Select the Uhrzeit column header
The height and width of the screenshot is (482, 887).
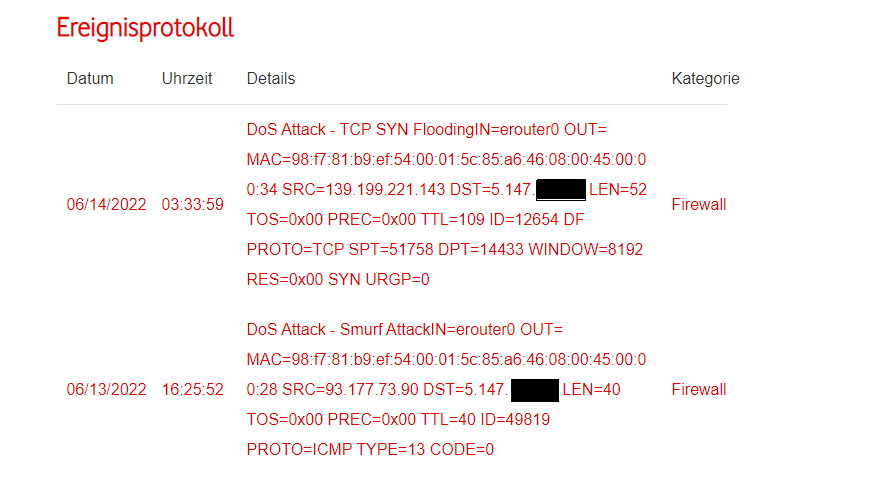click(187, 79)
